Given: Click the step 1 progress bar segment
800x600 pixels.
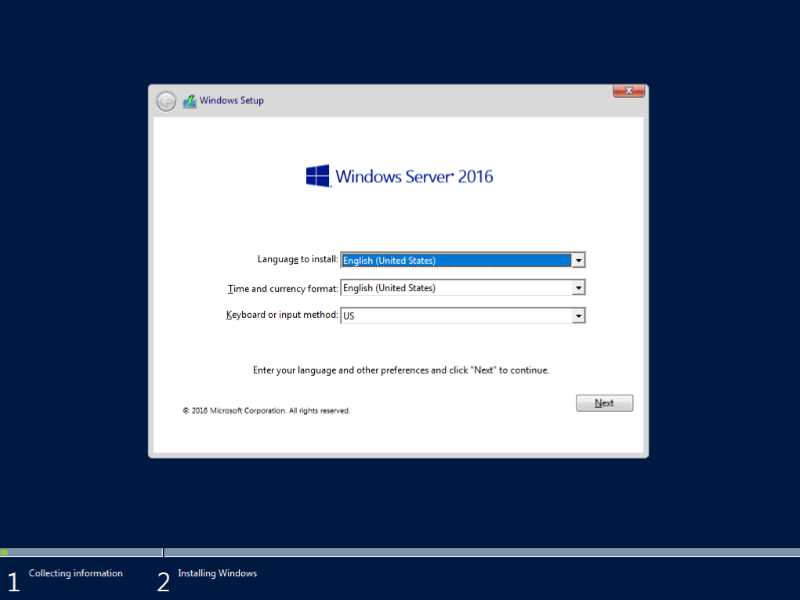Looking at the screenshot, I should [81, 553].
